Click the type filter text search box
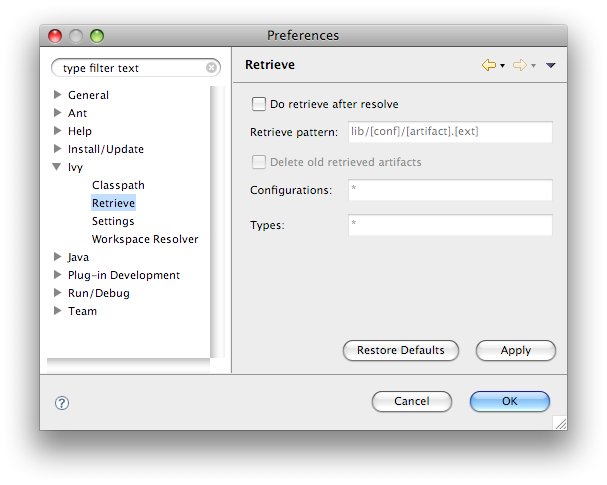 (130, 68)
